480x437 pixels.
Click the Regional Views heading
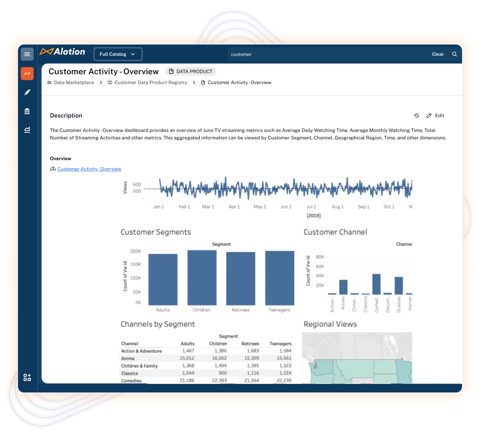[x=330, y=324]
